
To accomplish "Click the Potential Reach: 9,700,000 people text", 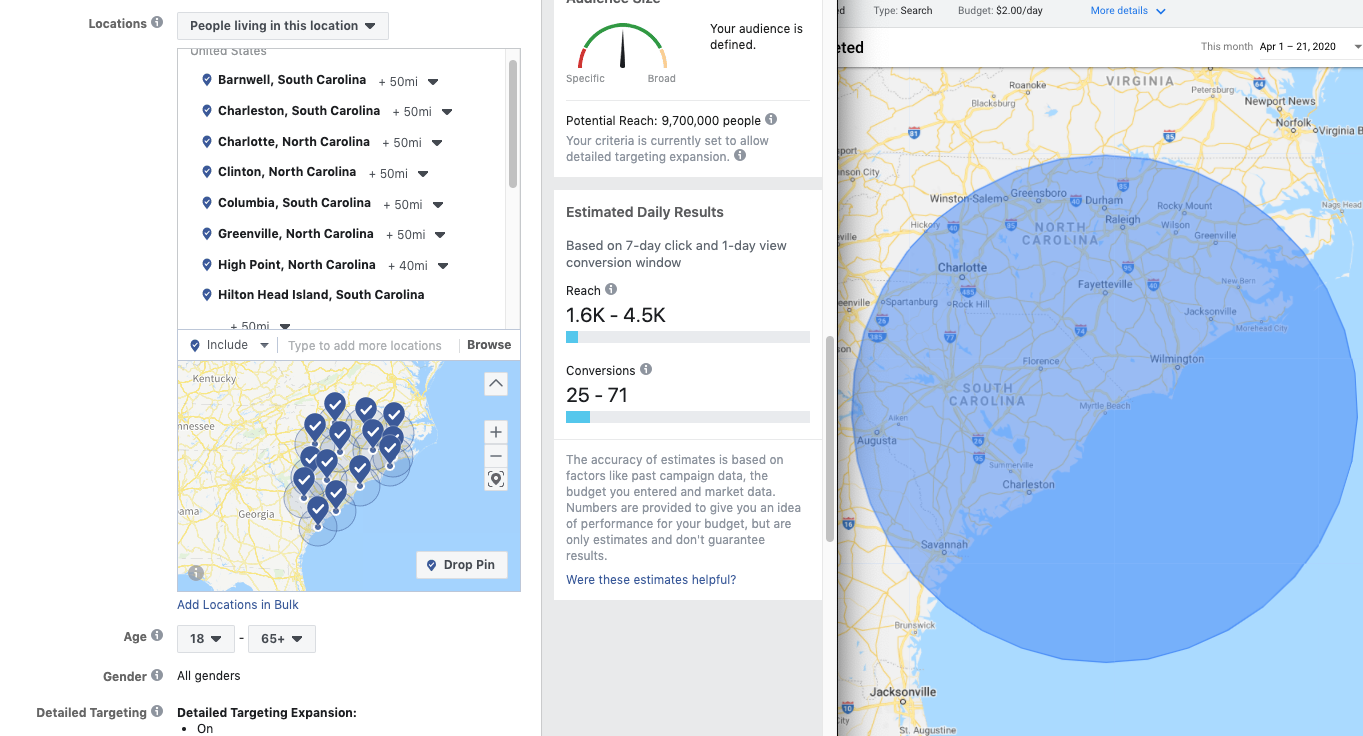I will [663, 120].
